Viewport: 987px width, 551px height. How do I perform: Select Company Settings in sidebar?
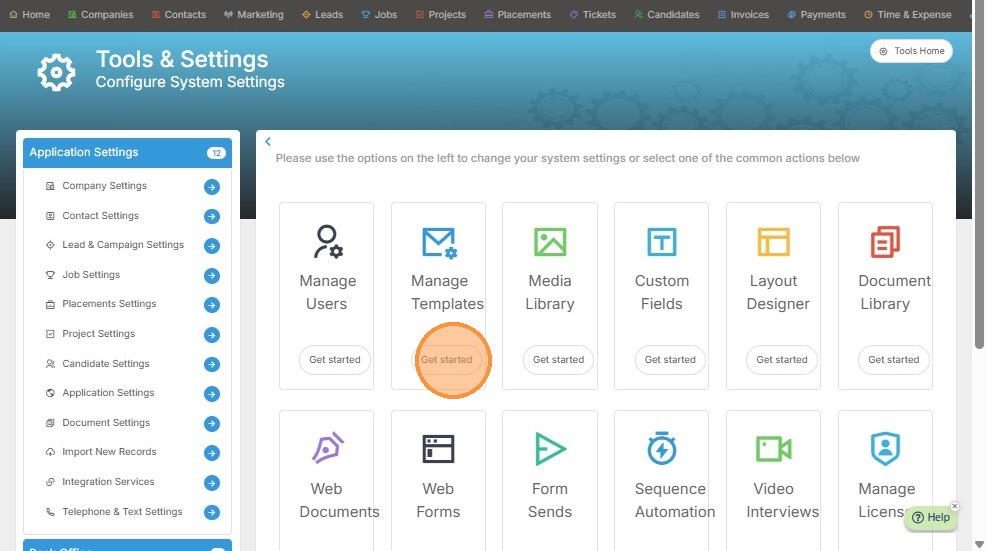[x=104, y=186]
